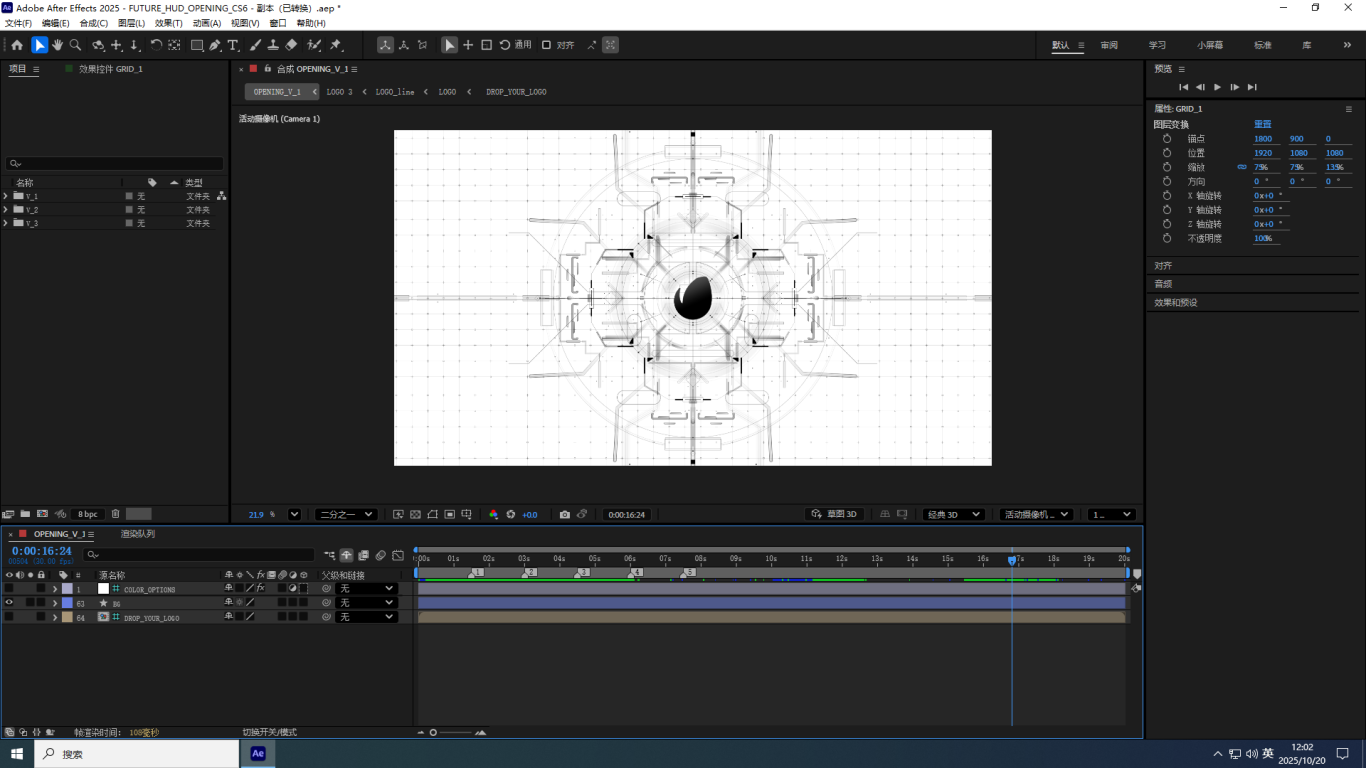The height and width of the screenshot is (768, 1366).
Task: Click the 重置 reset link for layer transform
Action: [x=1263, y=124]
